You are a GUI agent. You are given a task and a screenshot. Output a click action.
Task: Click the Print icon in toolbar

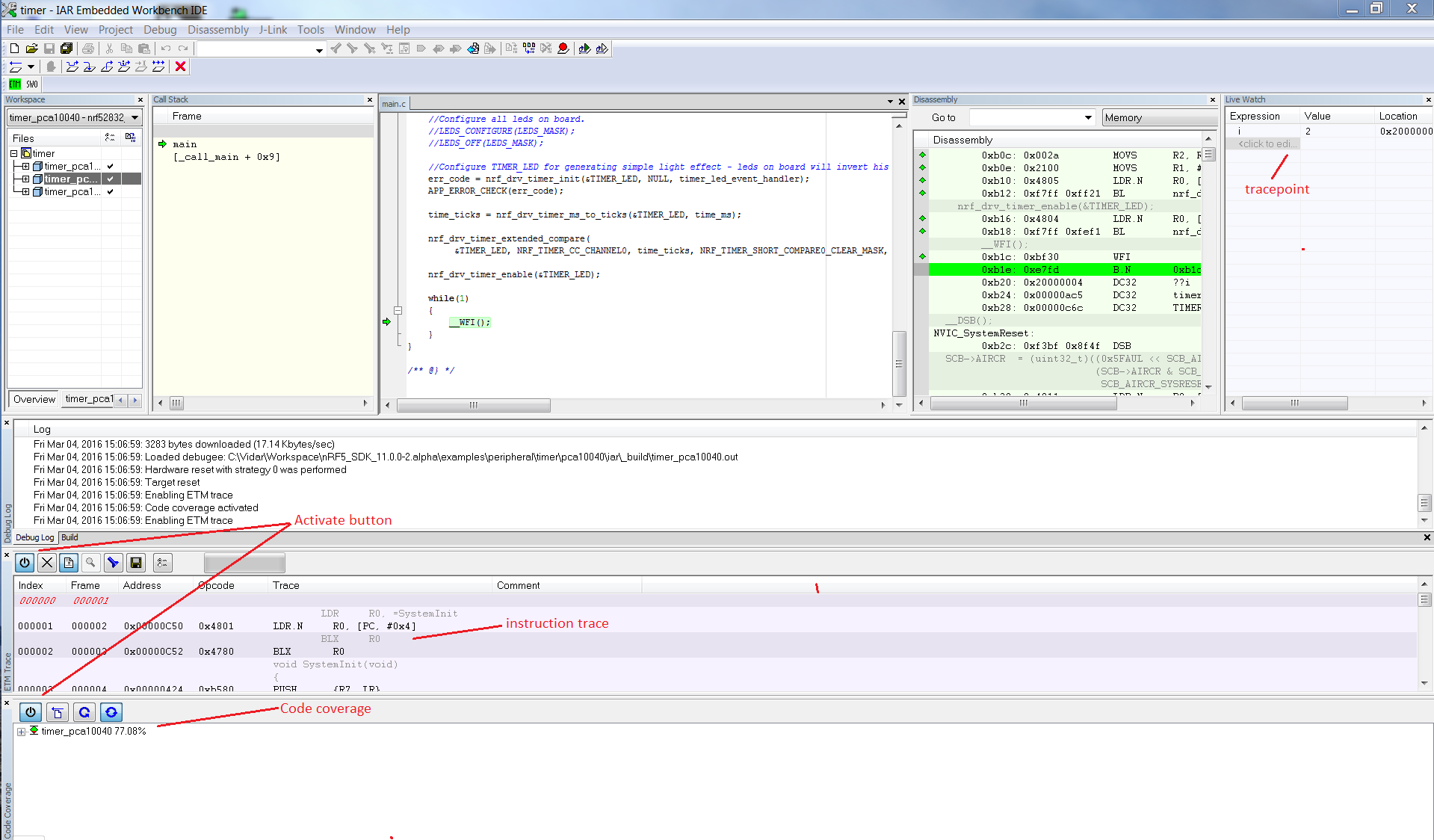88,49
